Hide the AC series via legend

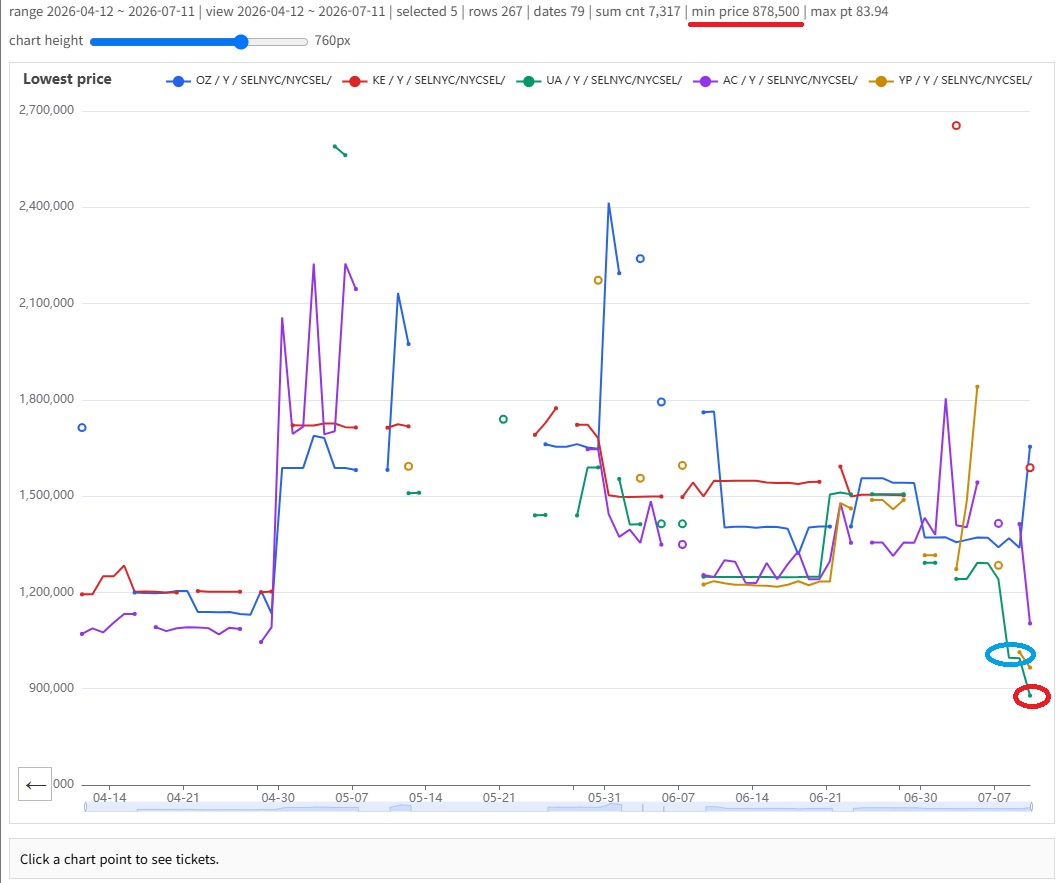[775, 80]
